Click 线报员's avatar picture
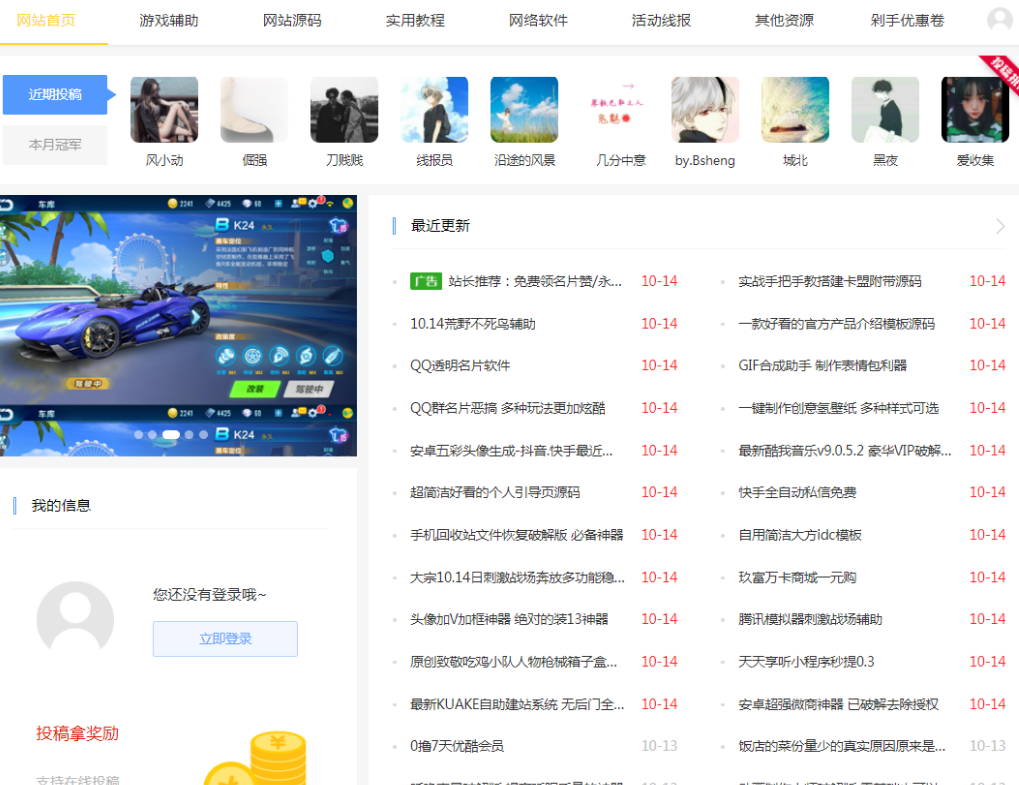 coord(434,108)
